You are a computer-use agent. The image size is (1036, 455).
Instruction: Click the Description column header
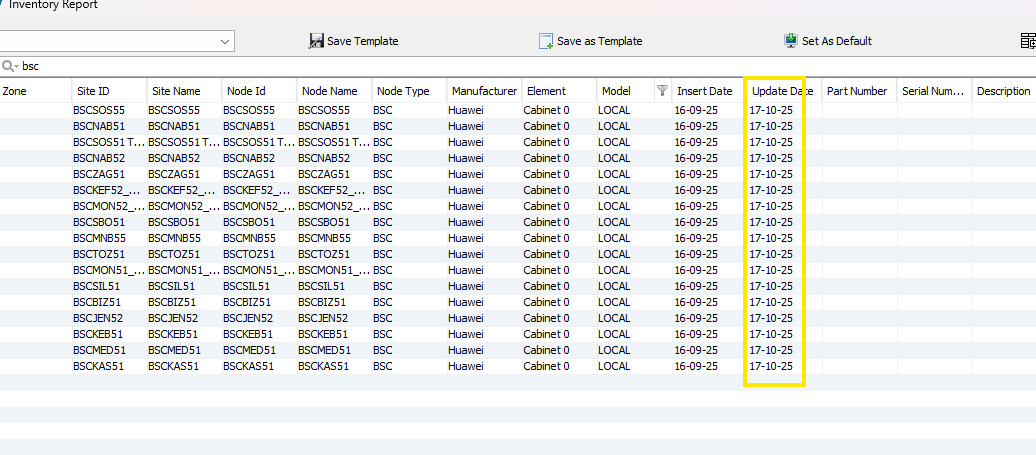[1003, 91]
